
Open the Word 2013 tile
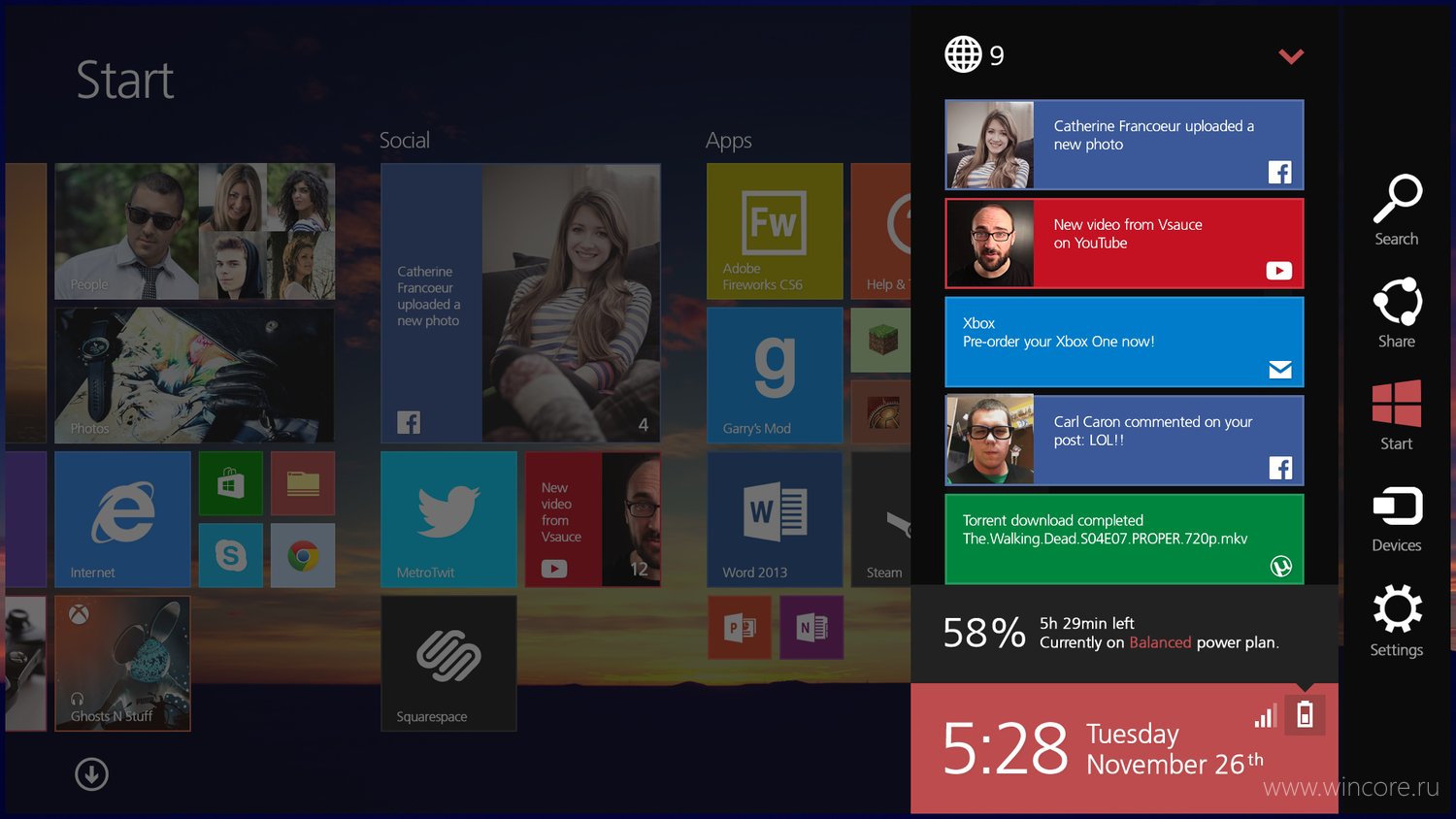[775, 519]
